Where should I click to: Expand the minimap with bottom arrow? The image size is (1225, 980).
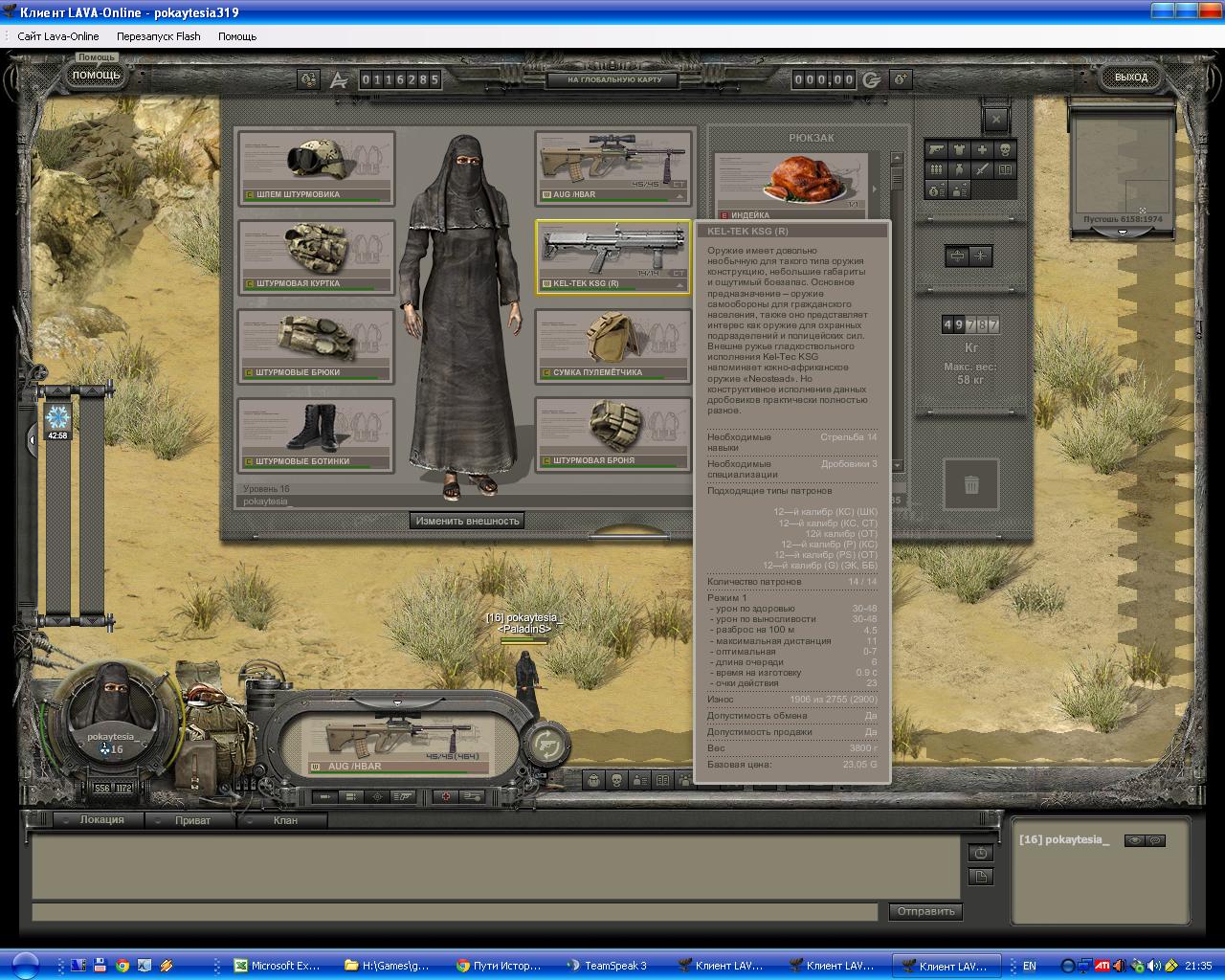point(1122,232)
